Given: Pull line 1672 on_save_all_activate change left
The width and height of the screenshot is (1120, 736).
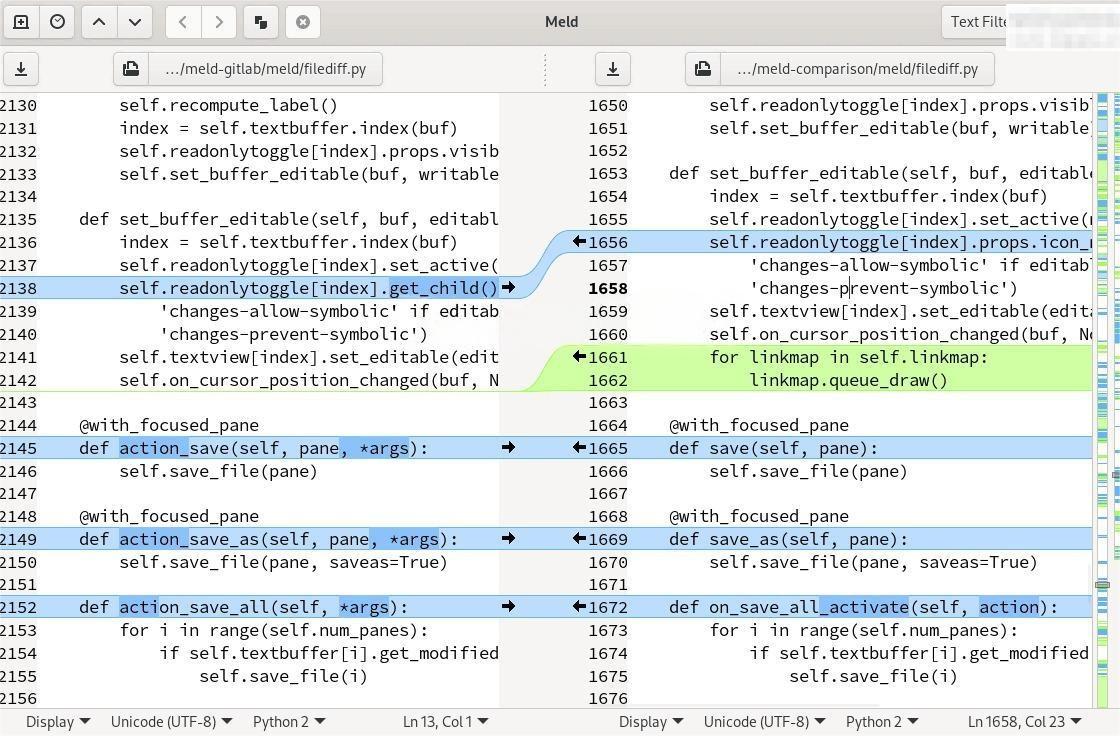Looking at the screenshot, I should 579,607.
